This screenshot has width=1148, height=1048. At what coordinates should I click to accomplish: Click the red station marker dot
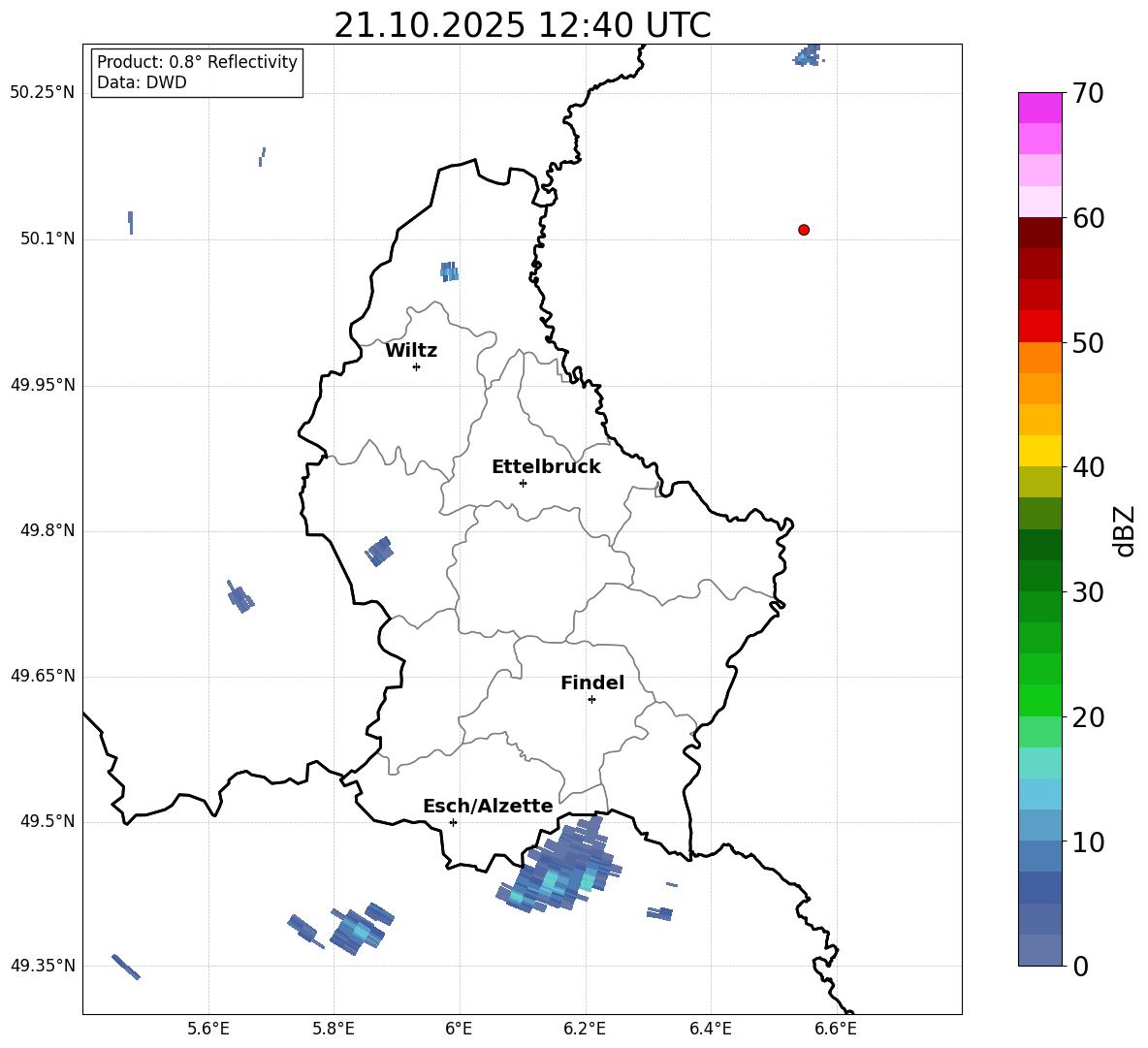(x=804, y=230)
